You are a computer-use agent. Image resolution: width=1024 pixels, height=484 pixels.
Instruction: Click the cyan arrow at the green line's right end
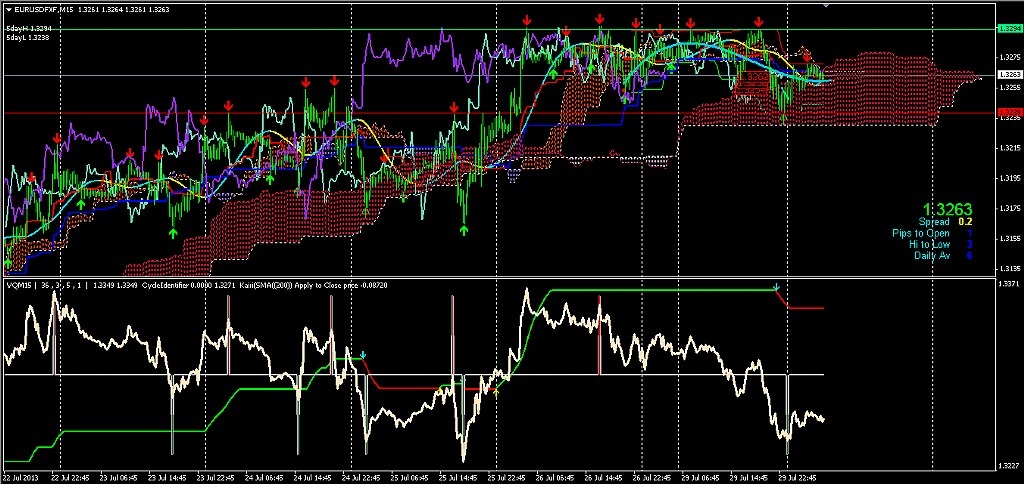pyautogui.click(x=777, y=288)
